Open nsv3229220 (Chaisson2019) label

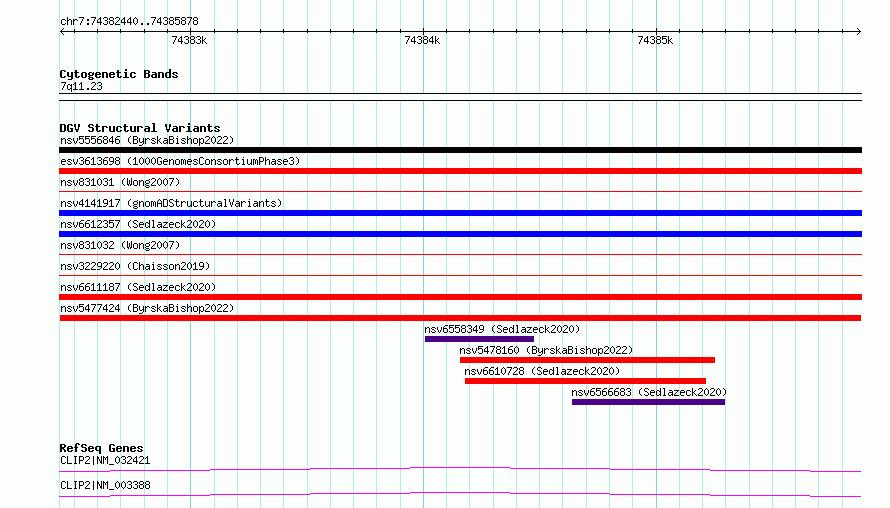(x=135, y=266)
